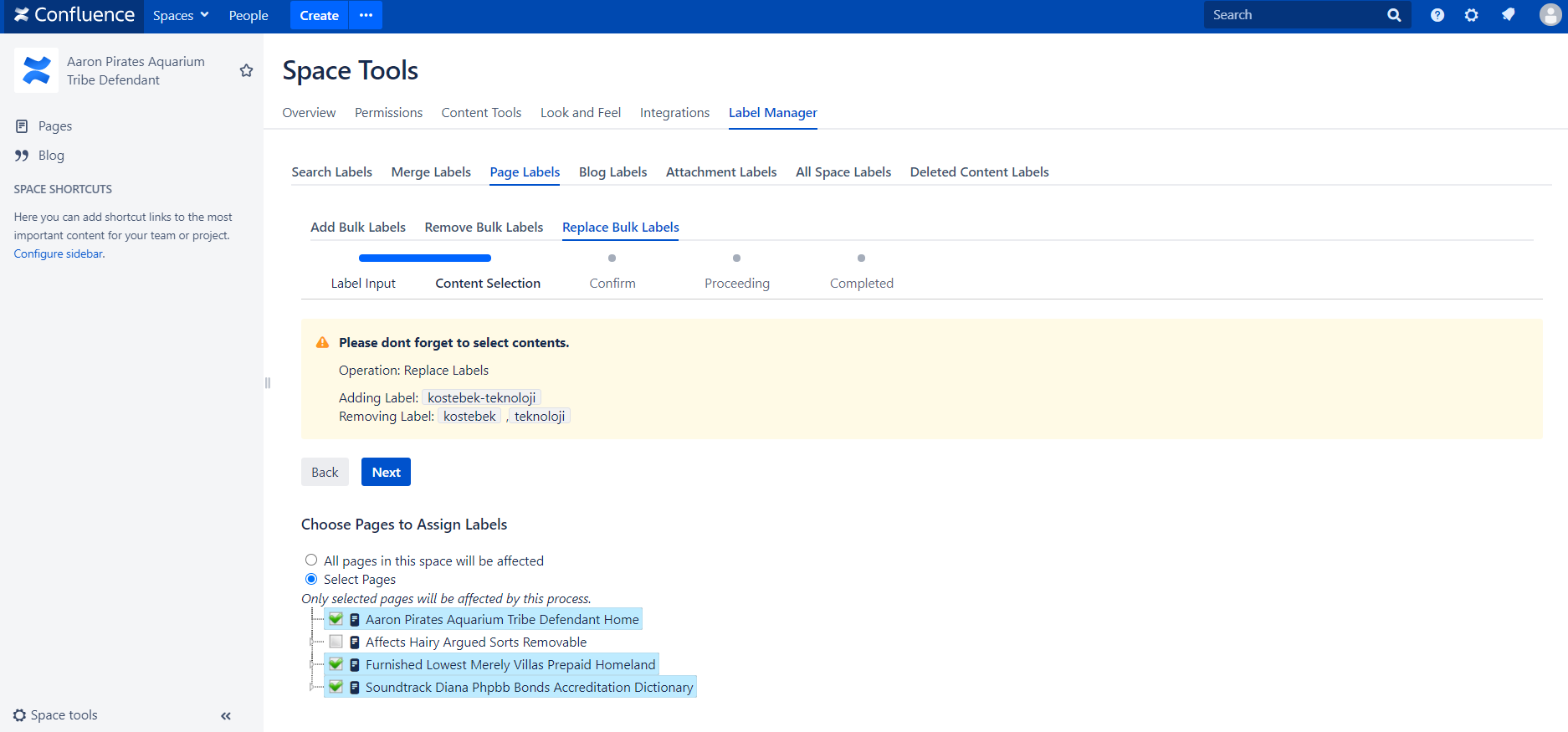Viewport: 1568px width, 732px height.
Task: Click the Content Selection progress bar
Action: (x=425, y=258)
